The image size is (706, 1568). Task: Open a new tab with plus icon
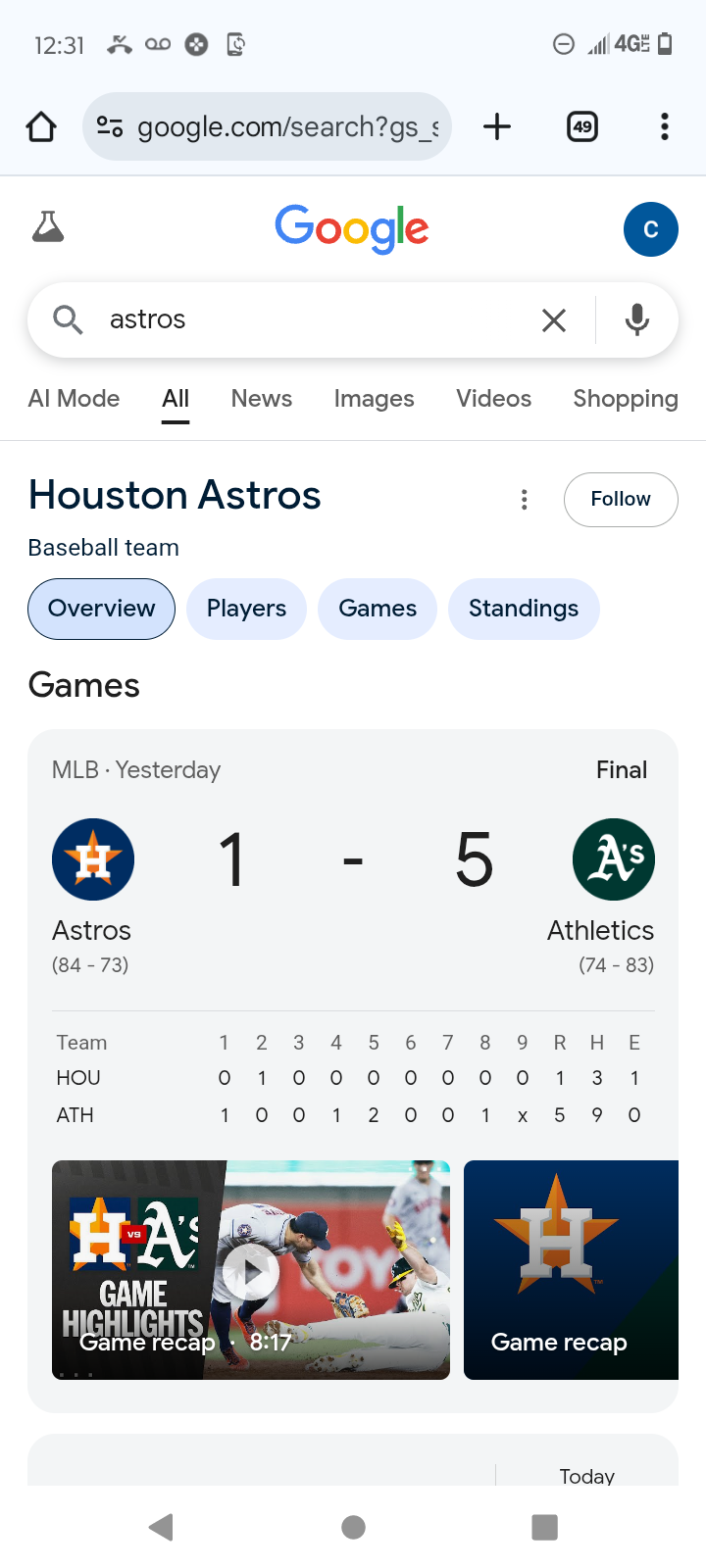pyautogui.click(x=497, y=126)
